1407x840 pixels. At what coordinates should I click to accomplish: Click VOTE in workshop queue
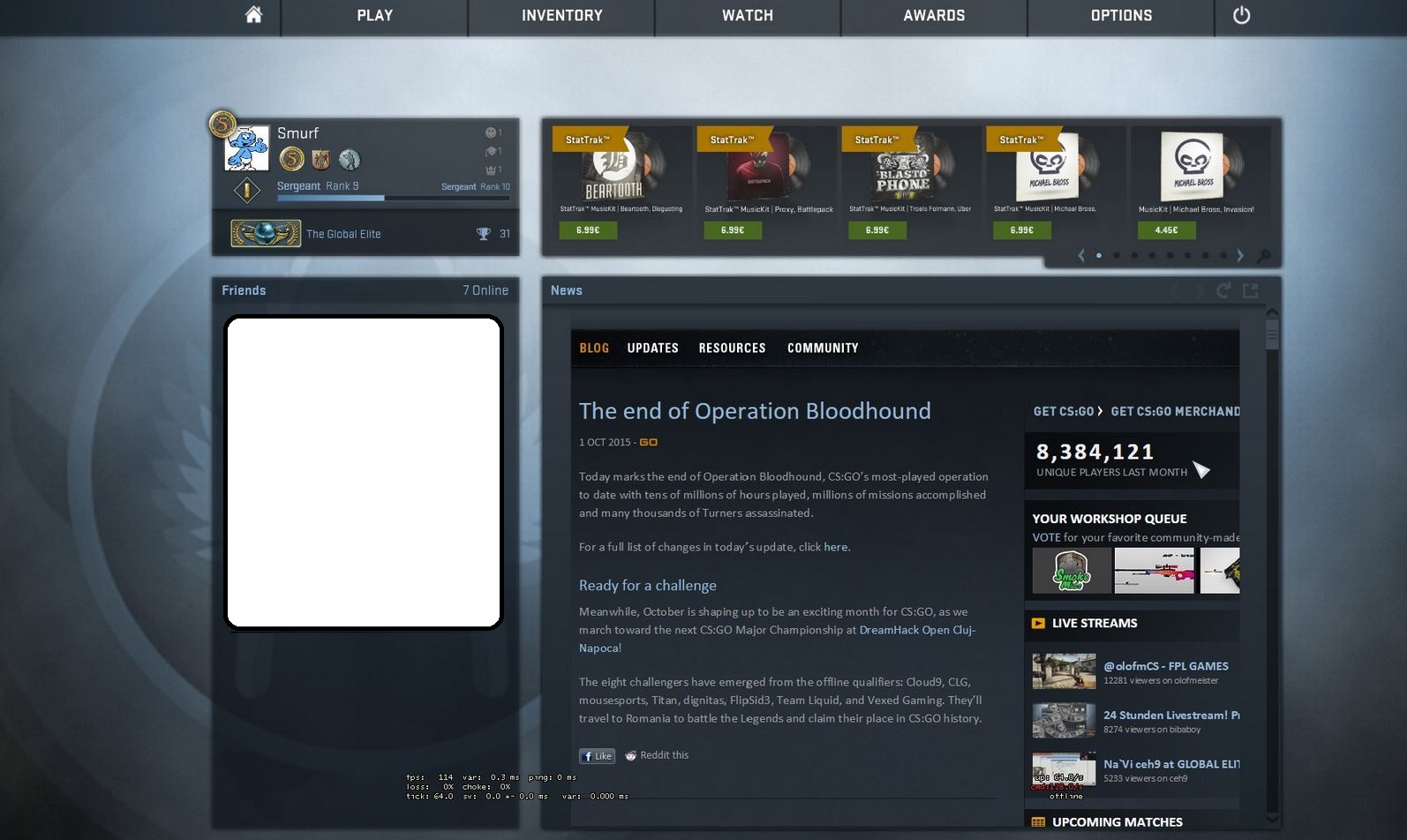pyautogui.click(x=1046, y=537)
